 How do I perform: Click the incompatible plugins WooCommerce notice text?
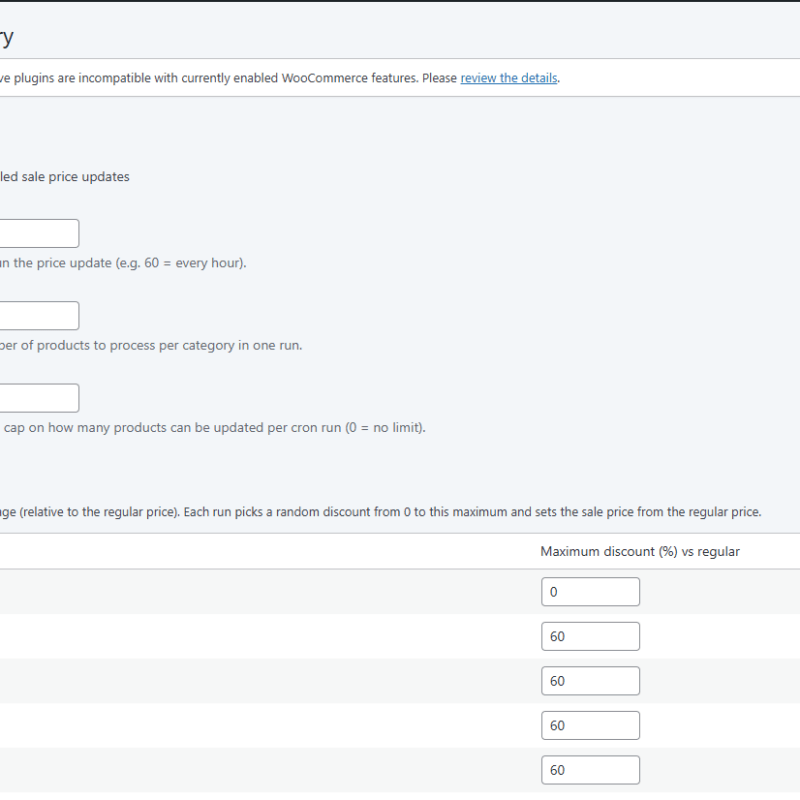(228, 78)
